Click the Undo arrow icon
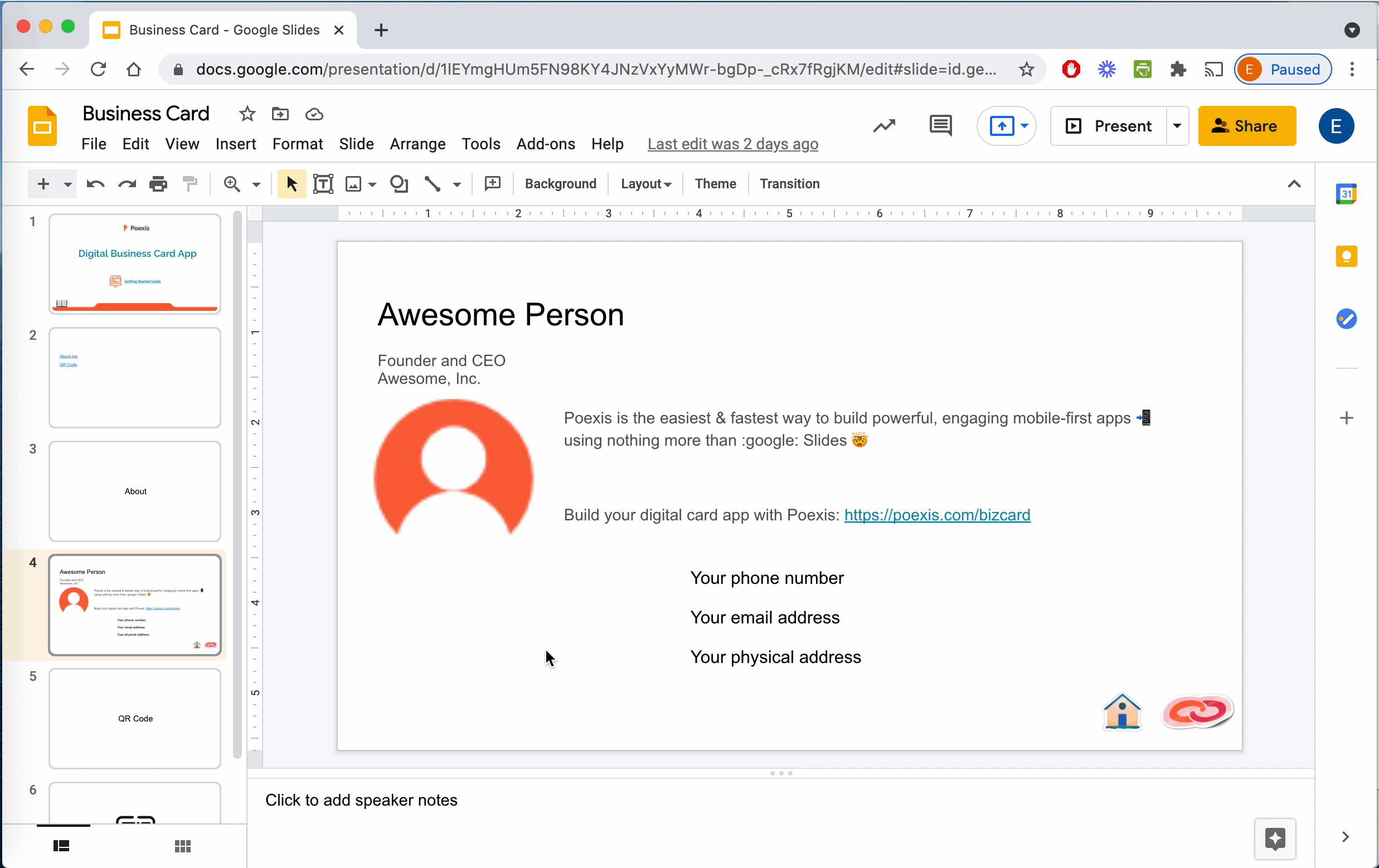The width and height of the screenshot is (1379, 868). tap(95, 184)
